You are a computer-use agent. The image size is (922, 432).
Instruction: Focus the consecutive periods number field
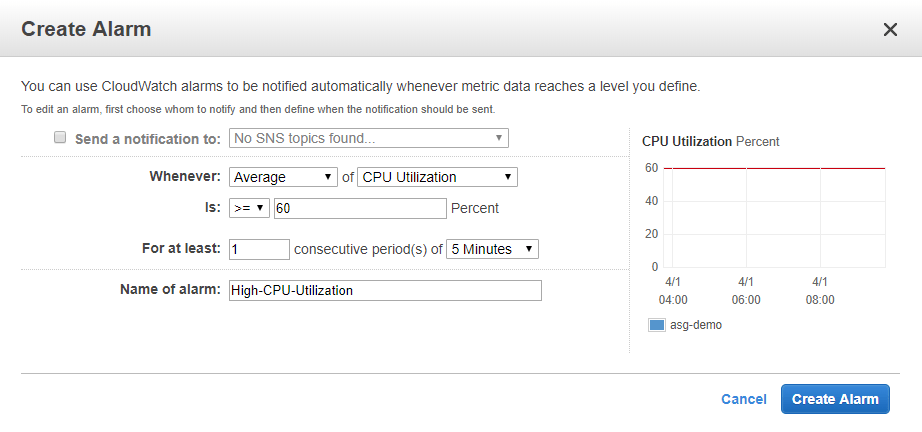[259, 249]
